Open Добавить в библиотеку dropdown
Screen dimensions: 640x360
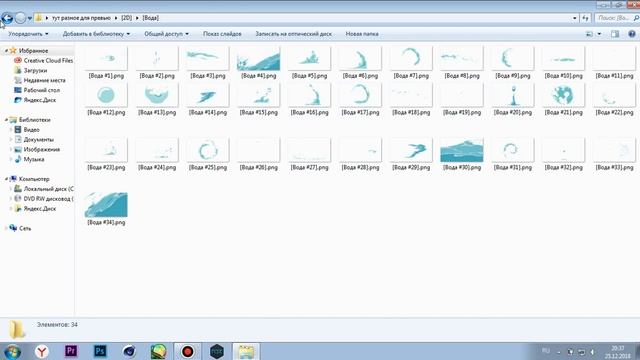96,34
